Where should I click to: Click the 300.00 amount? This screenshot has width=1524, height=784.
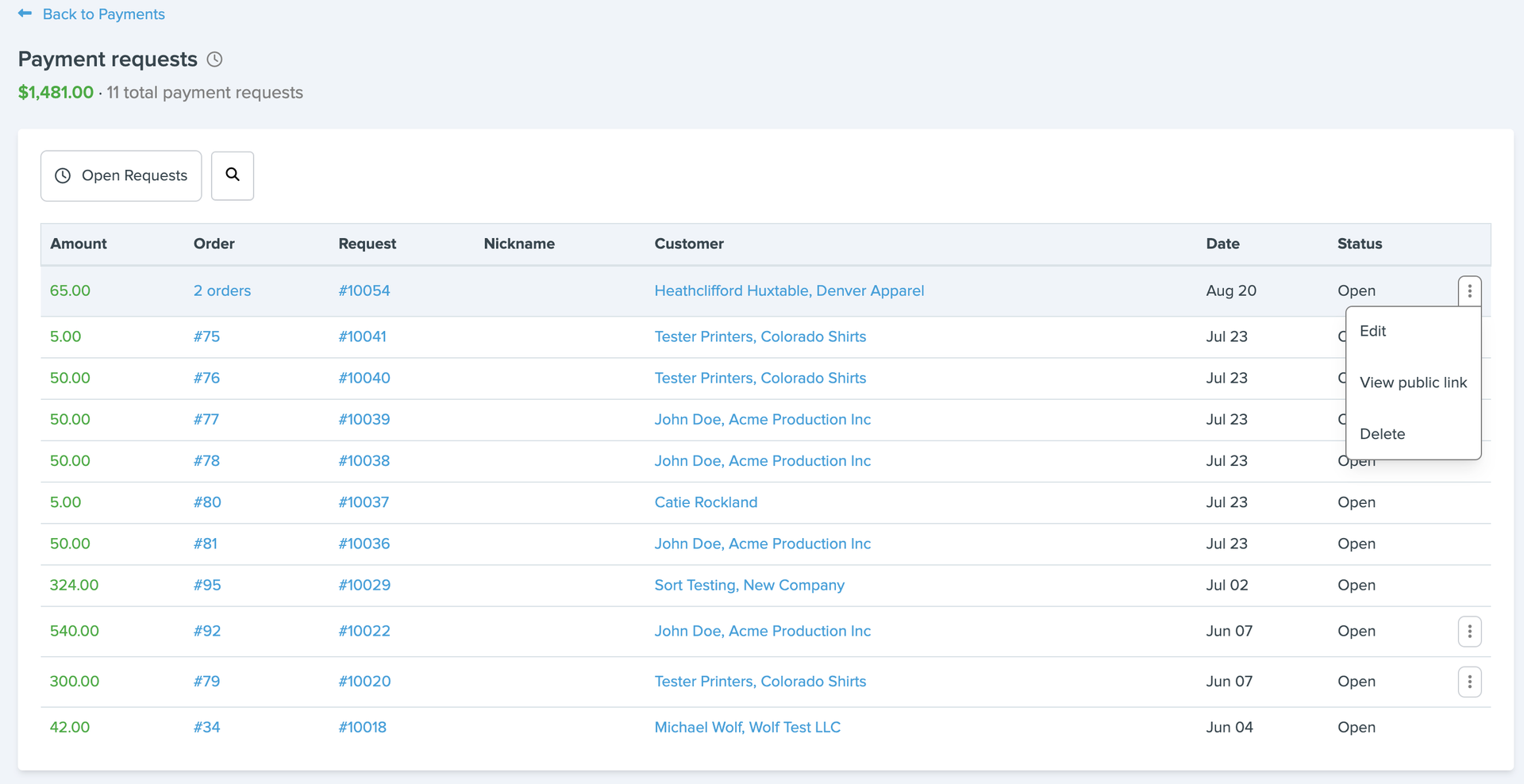point(75,681)
